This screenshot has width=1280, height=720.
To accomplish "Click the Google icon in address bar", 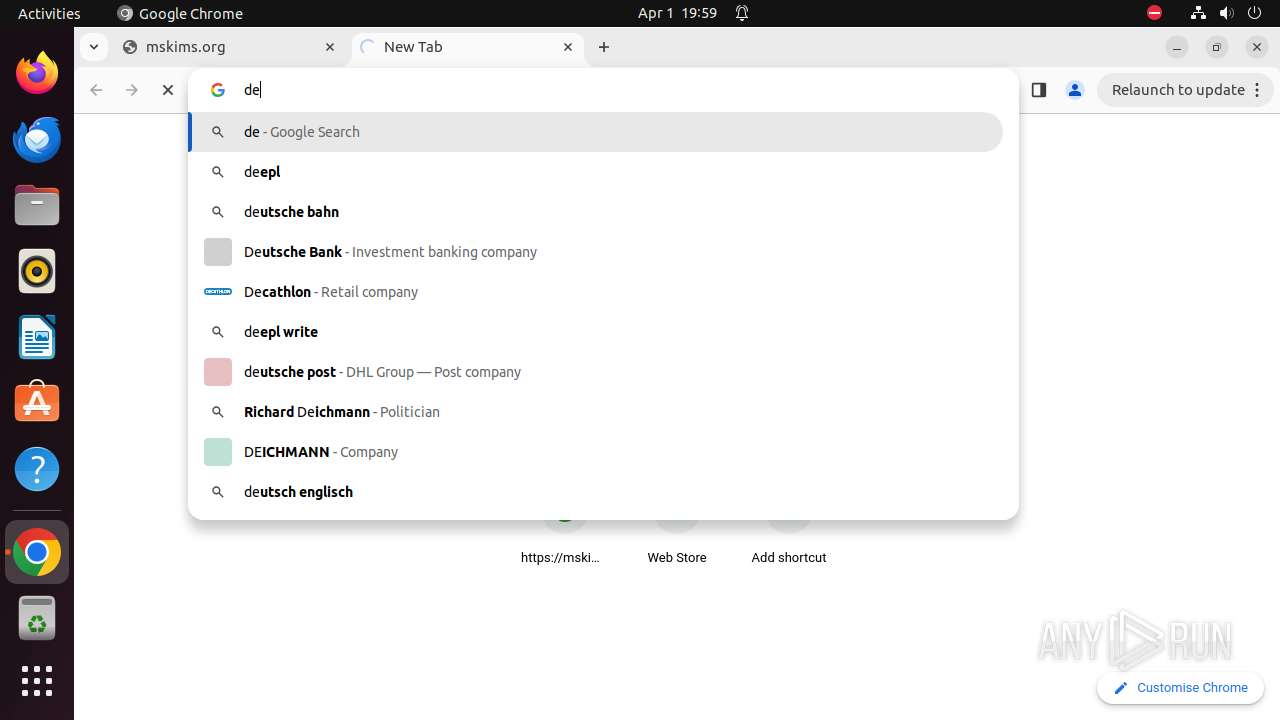I will [x=218, y=90].
